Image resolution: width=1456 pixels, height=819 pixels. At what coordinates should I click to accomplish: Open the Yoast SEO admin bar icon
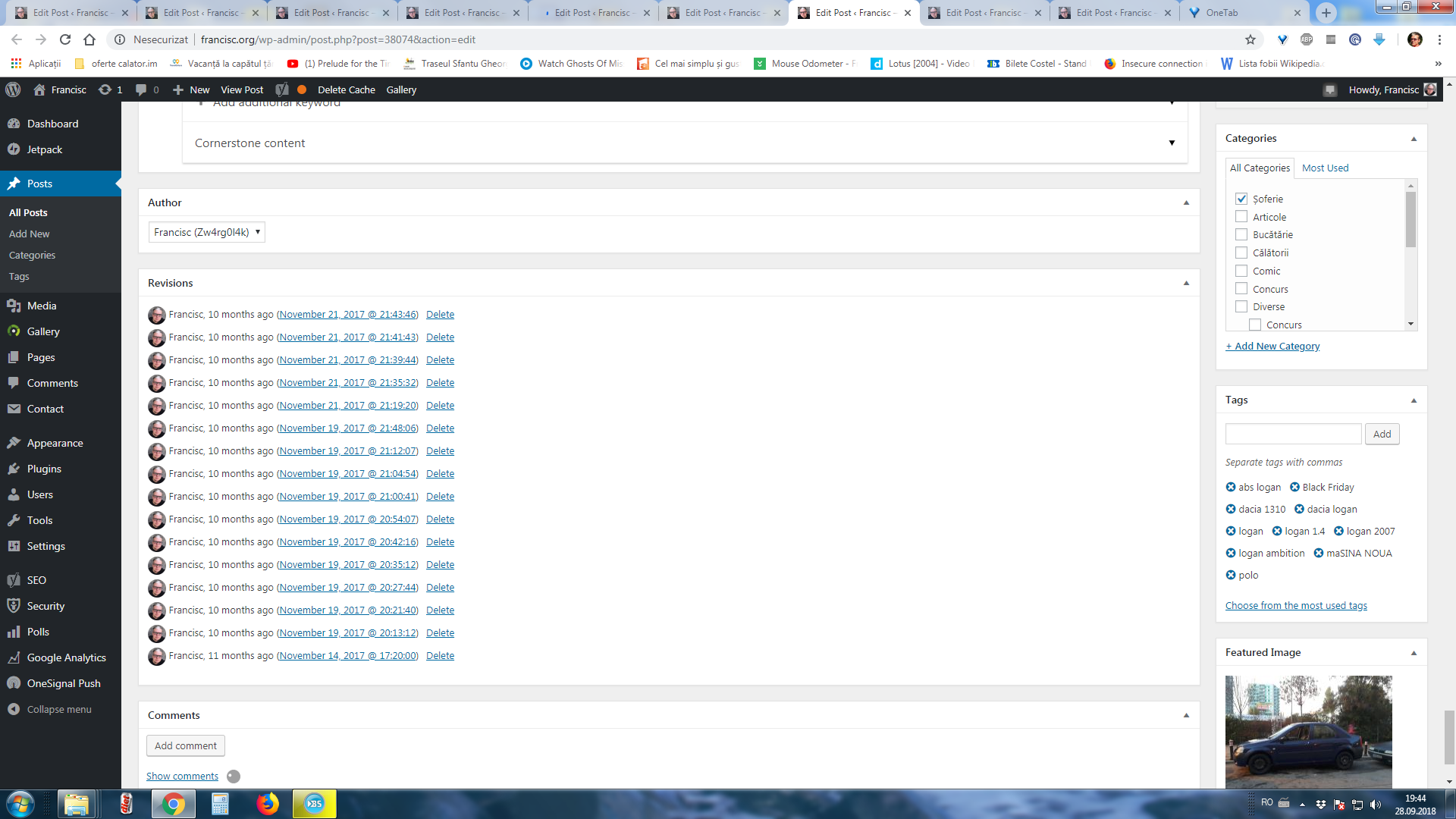[x=282, y=89]
